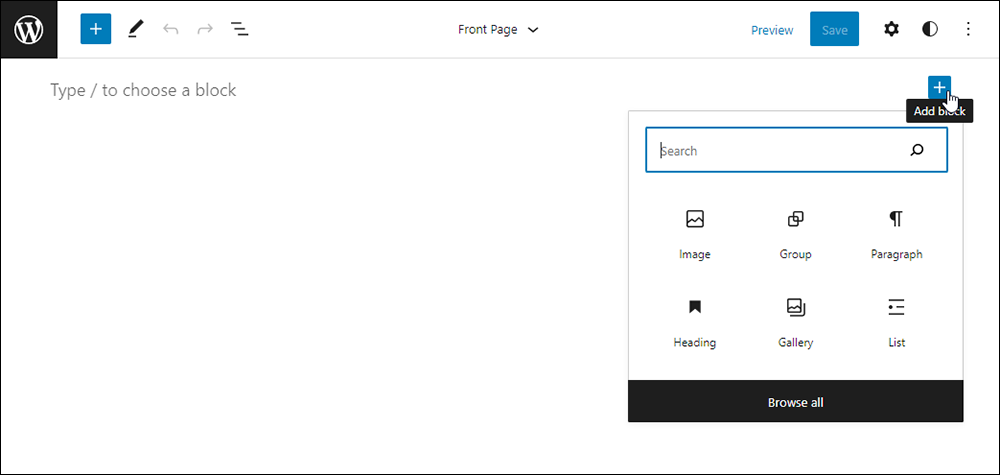Click the Redo arrow icon
This screenshot has height=475, width=1000.
pos(205,29)
